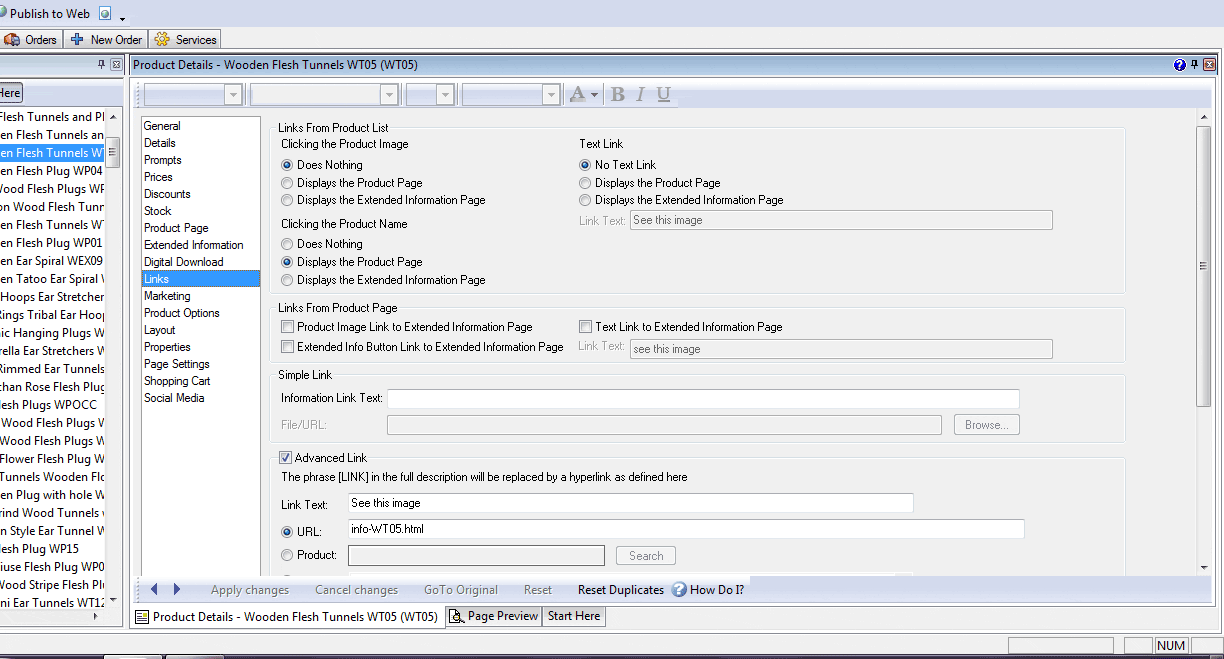Open the How Do I? help icon
This screenshot has width=1224, height=659.
(679, 590)
